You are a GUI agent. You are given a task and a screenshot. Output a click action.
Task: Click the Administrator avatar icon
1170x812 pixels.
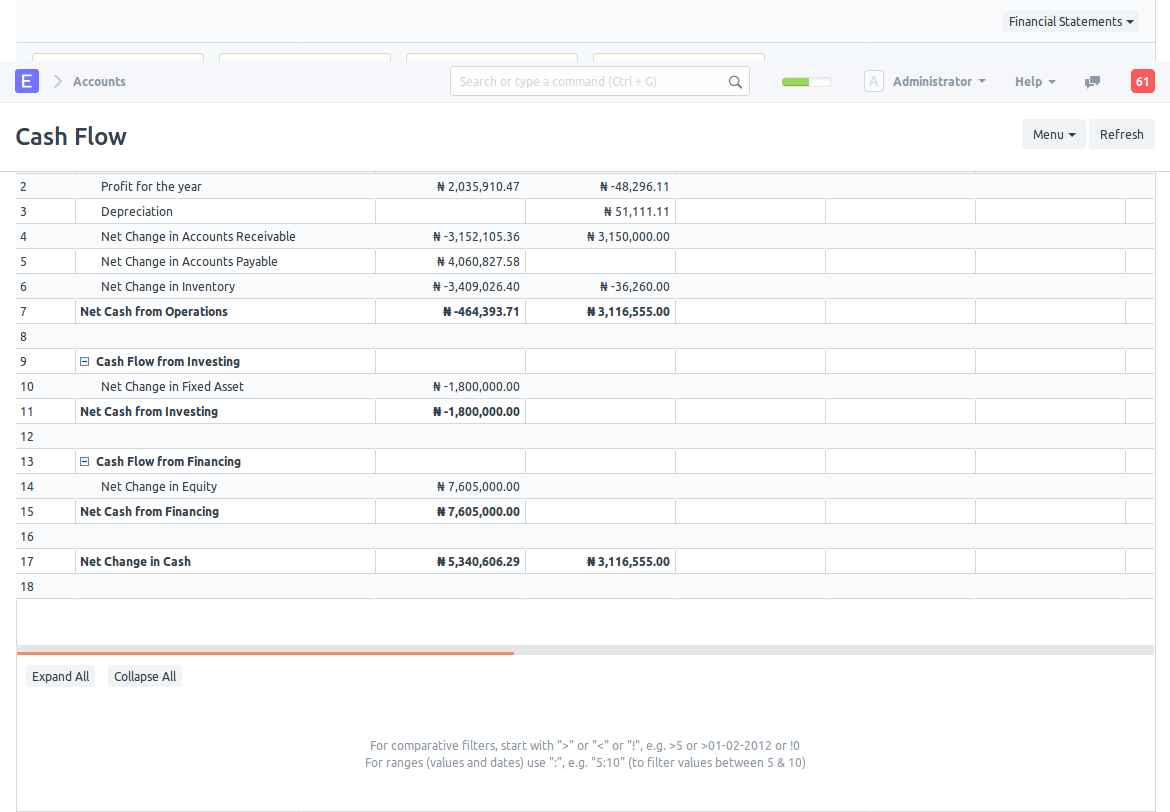click(874, 82)
